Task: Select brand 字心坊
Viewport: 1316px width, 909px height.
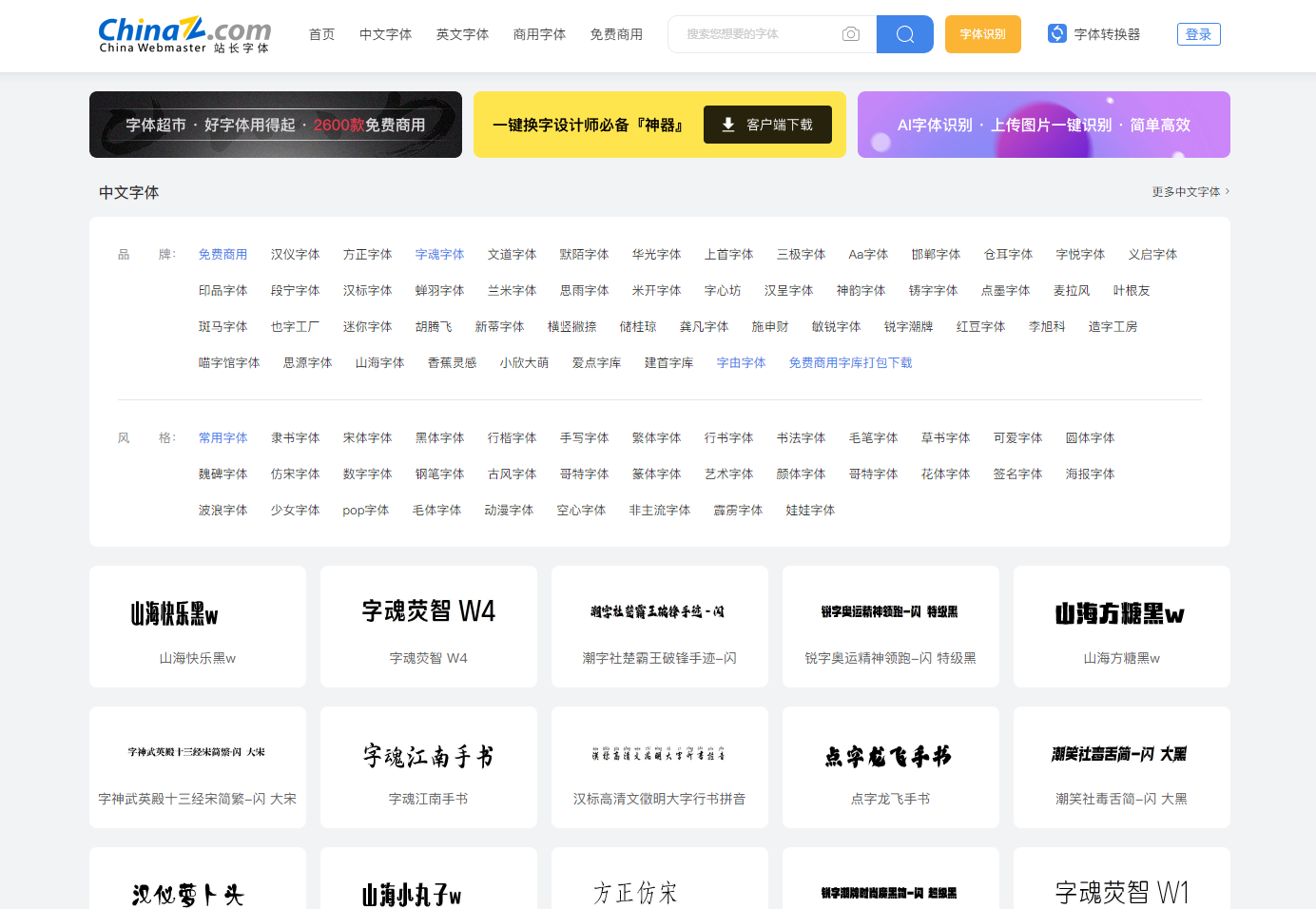Action: [723, 290]
